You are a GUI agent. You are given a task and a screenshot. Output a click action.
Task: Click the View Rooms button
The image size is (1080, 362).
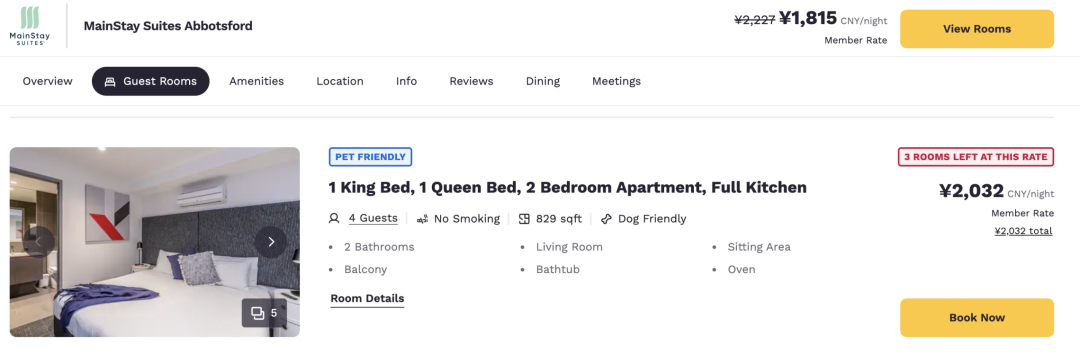click(x=977, y=29)
